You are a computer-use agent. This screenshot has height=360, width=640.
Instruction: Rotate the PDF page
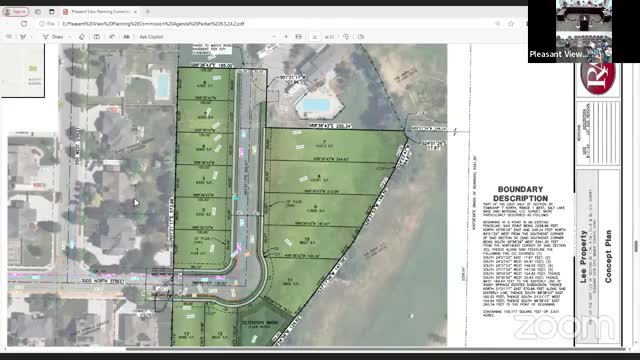tap(346, 37)
